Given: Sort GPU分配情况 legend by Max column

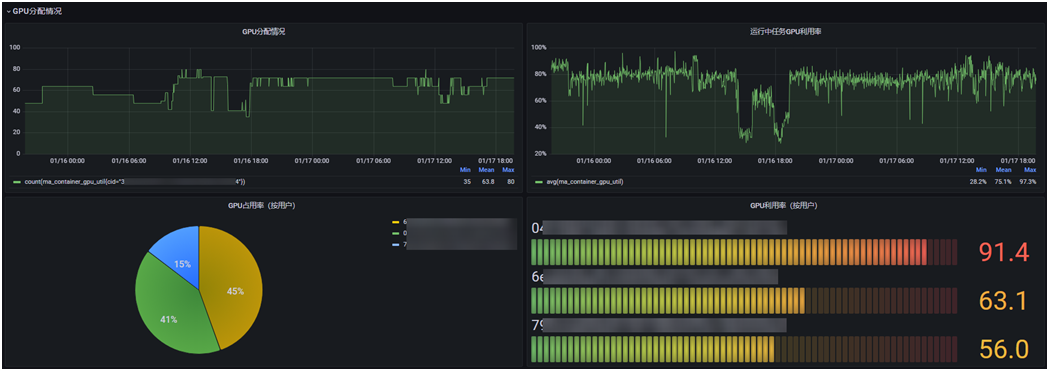Looking at the screenshot, I should [508, 170].
